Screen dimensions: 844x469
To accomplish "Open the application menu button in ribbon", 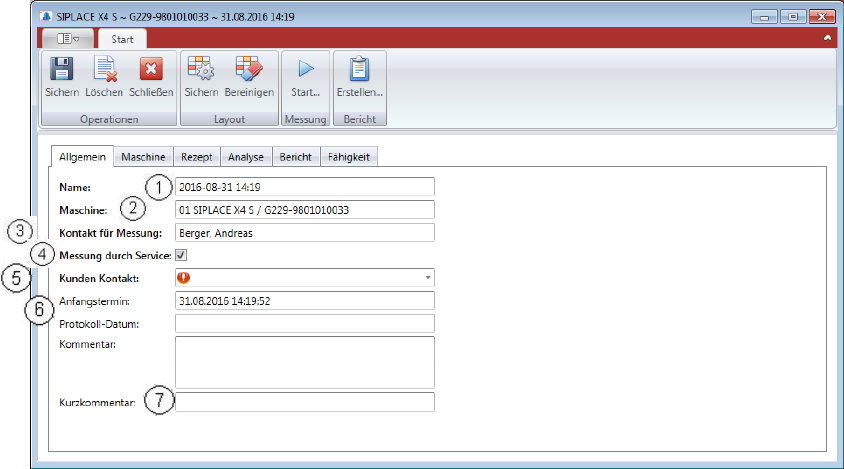I will (x=68, y=39).
